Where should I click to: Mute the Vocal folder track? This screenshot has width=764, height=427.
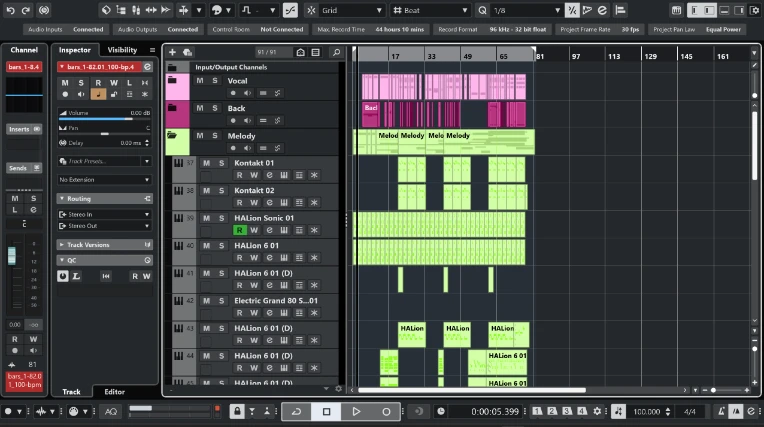coord(200,80)
